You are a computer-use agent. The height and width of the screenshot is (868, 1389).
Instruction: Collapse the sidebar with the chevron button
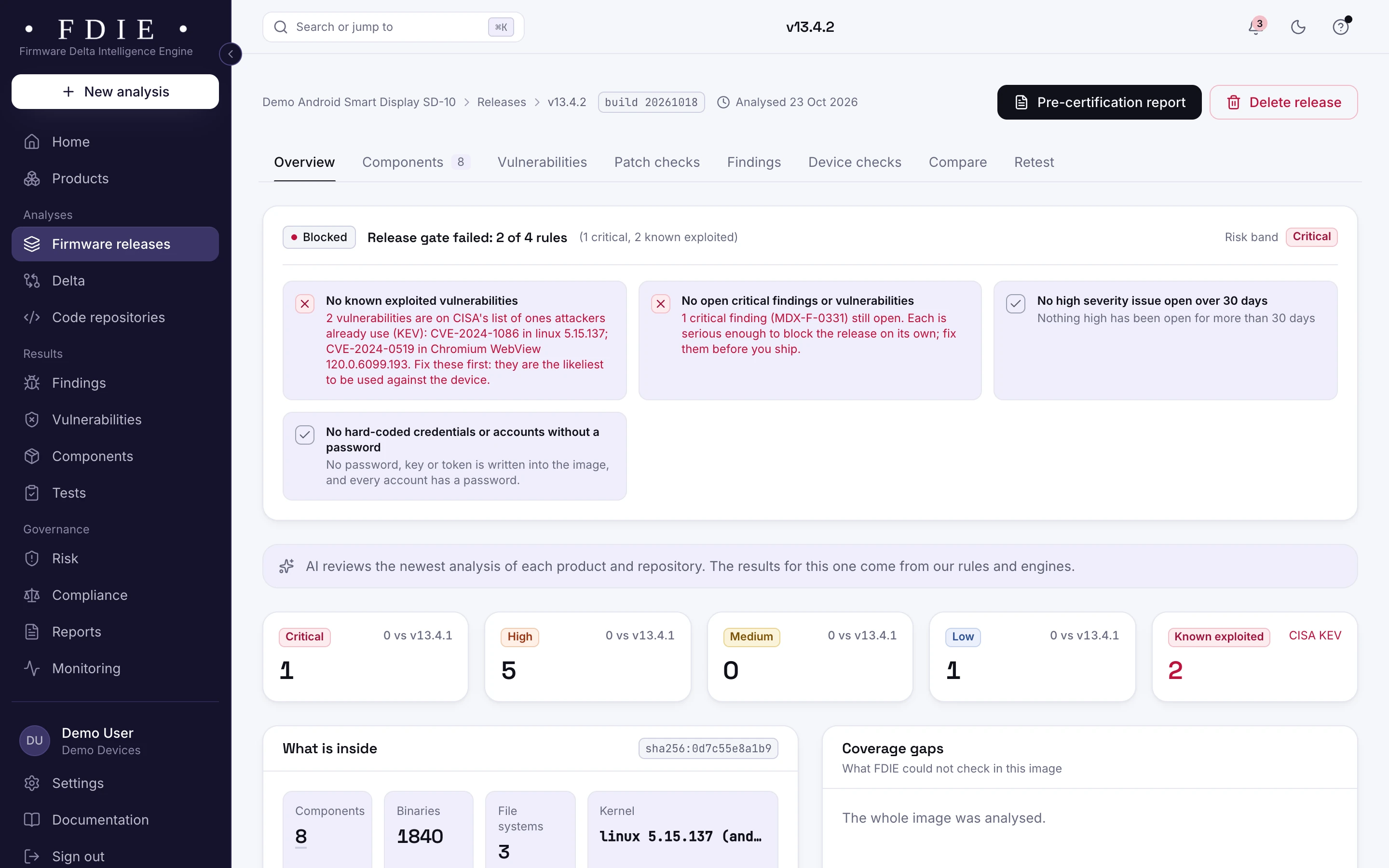pos(230,54)
